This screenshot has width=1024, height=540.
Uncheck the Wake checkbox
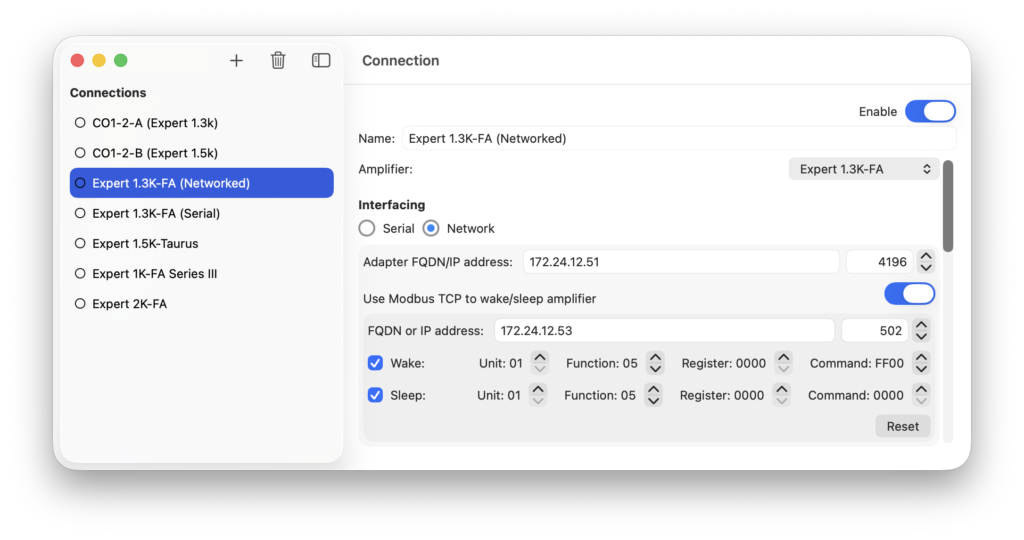tap(375, 363)
